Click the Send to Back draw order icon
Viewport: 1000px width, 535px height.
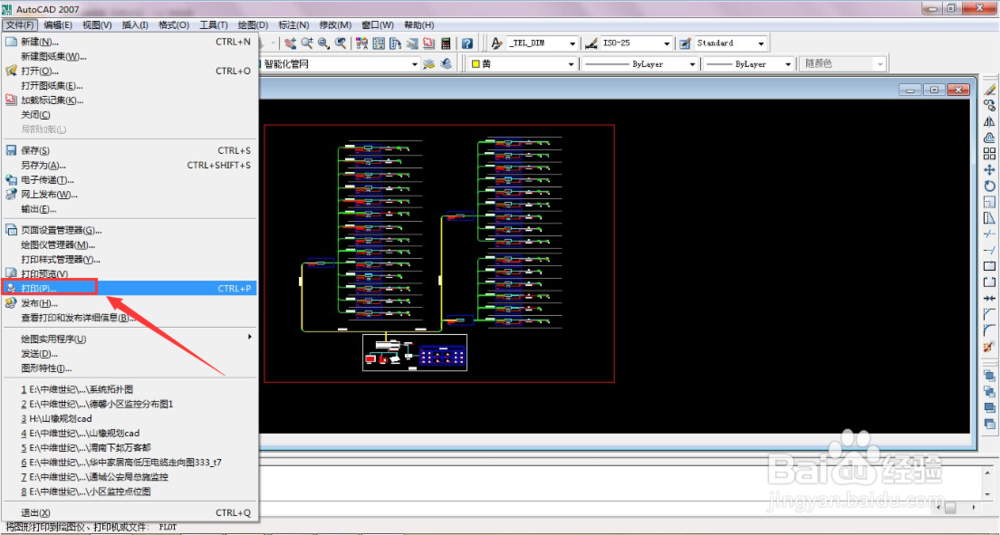[x=989, y=392]
